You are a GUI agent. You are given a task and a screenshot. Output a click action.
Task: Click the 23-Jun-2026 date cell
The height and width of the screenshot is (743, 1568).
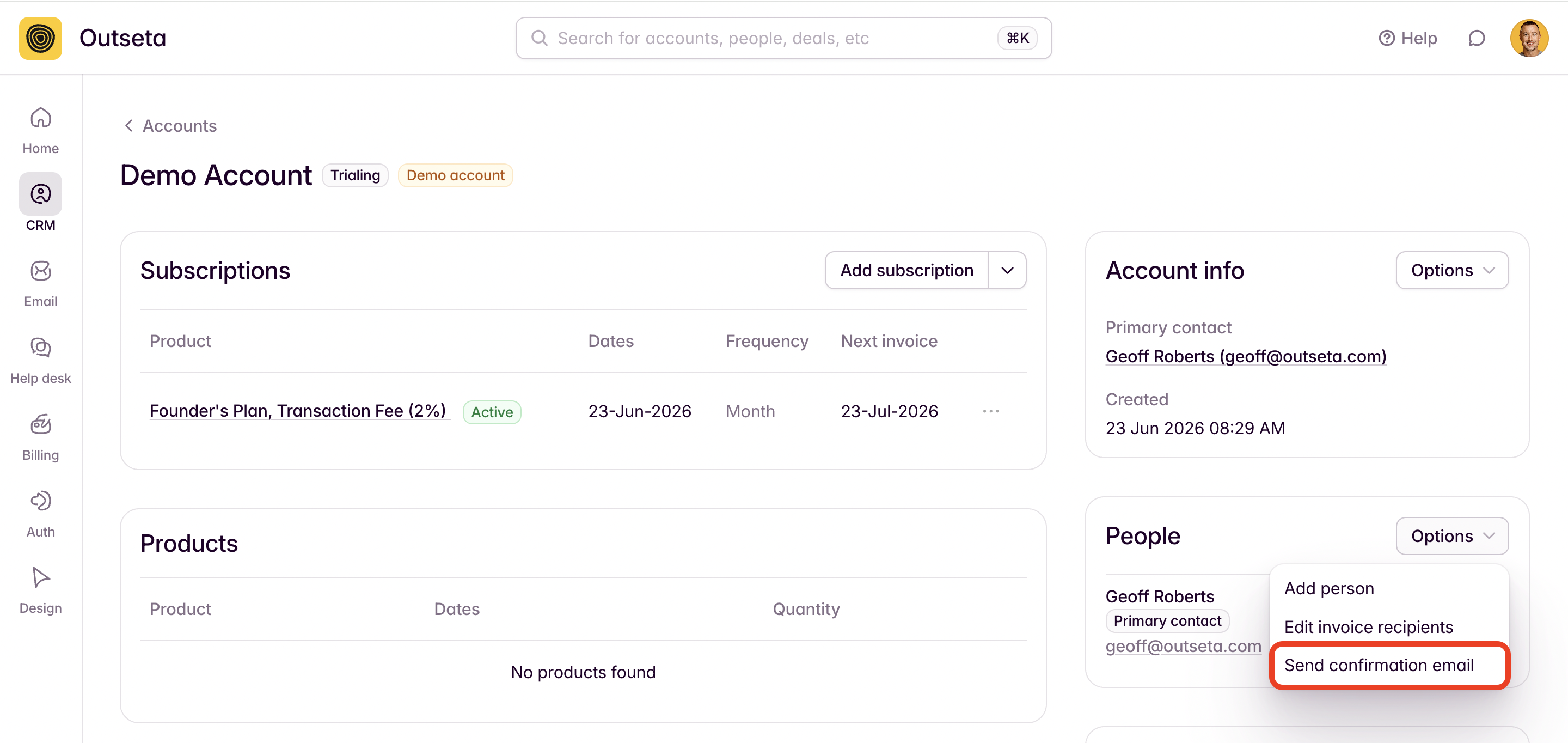[639, 412]
